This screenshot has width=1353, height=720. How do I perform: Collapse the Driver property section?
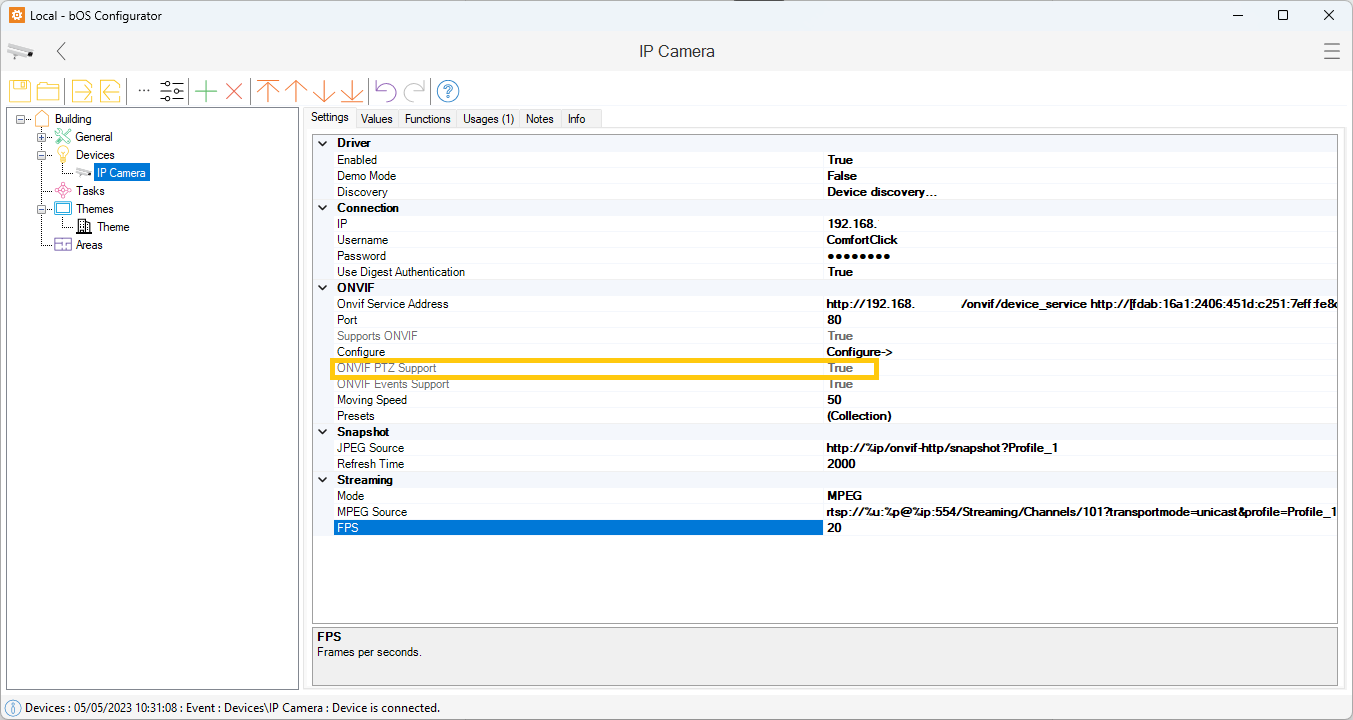click(x=323, y=143)
